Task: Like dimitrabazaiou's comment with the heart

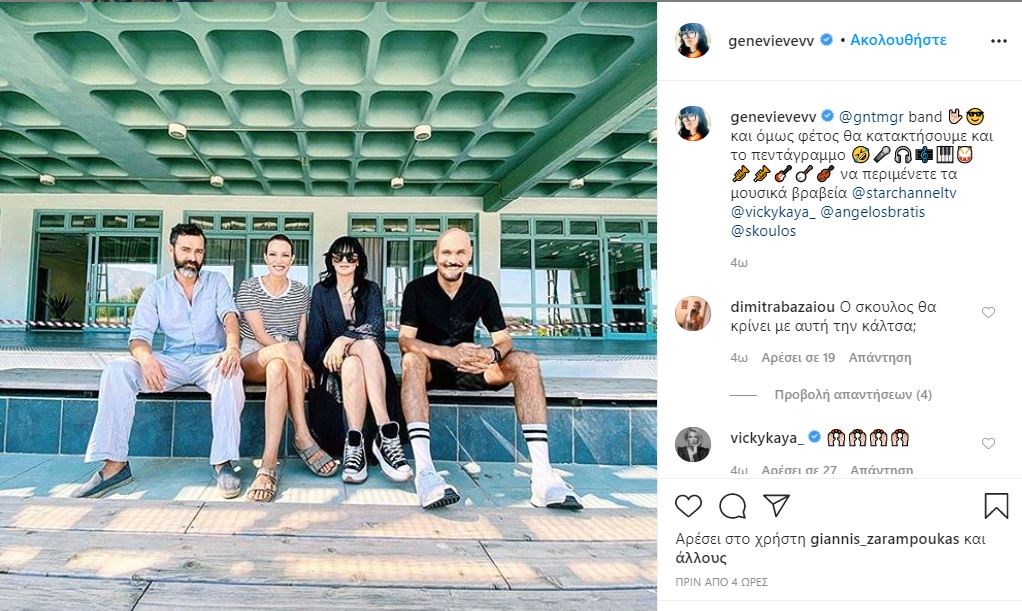Action: click(988, 312)
